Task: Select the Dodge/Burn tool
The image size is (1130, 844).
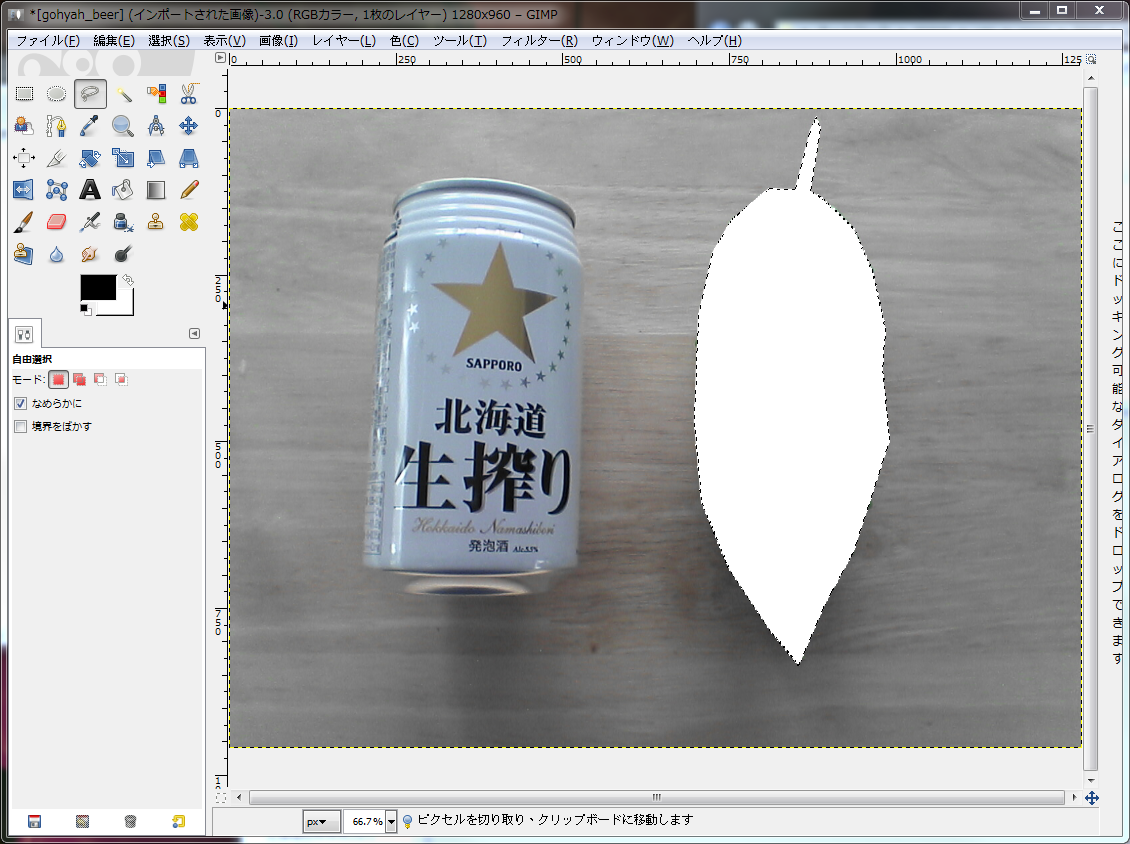Action: [123, 254]
